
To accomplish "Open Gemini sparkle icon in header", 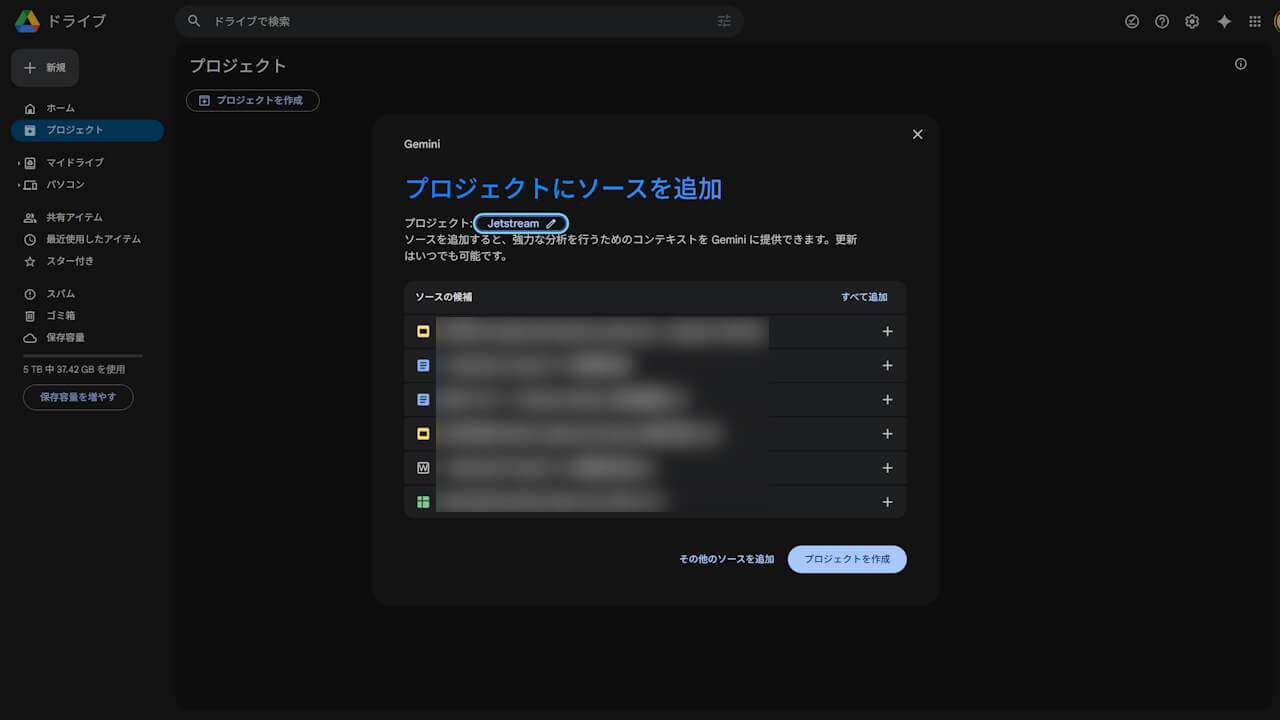I will 1224,21.
